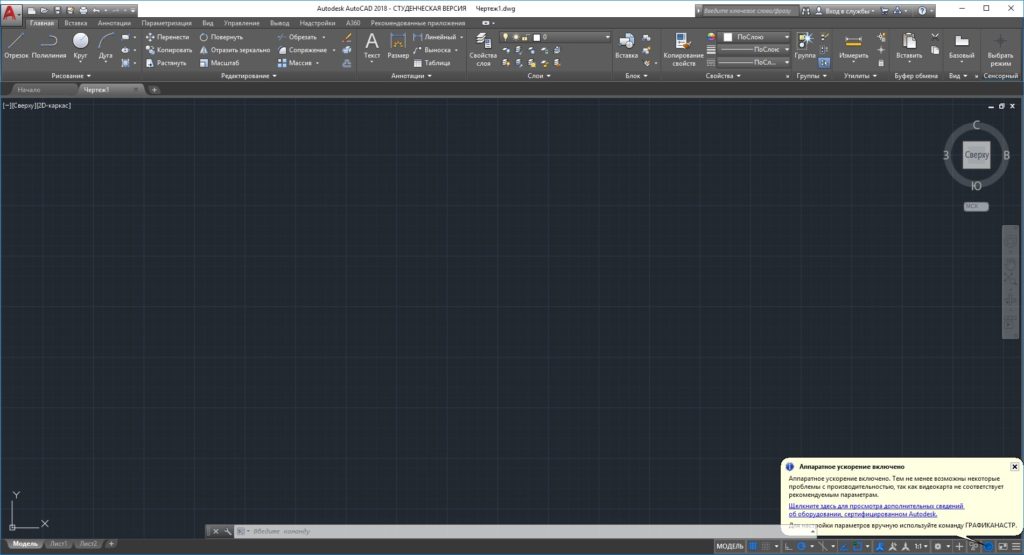
Task: Select the Отрезок (line) tool
Action: 16,46
